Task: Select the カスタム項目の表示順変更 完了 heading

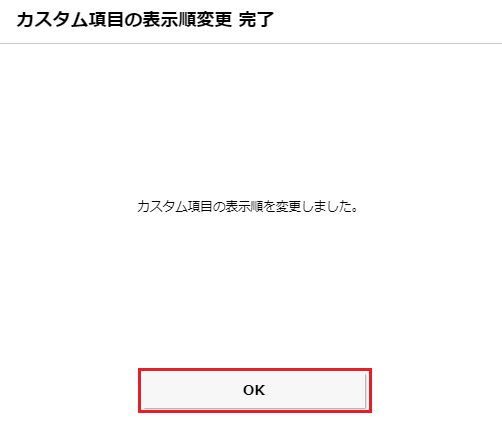Action: coord(145,20)
